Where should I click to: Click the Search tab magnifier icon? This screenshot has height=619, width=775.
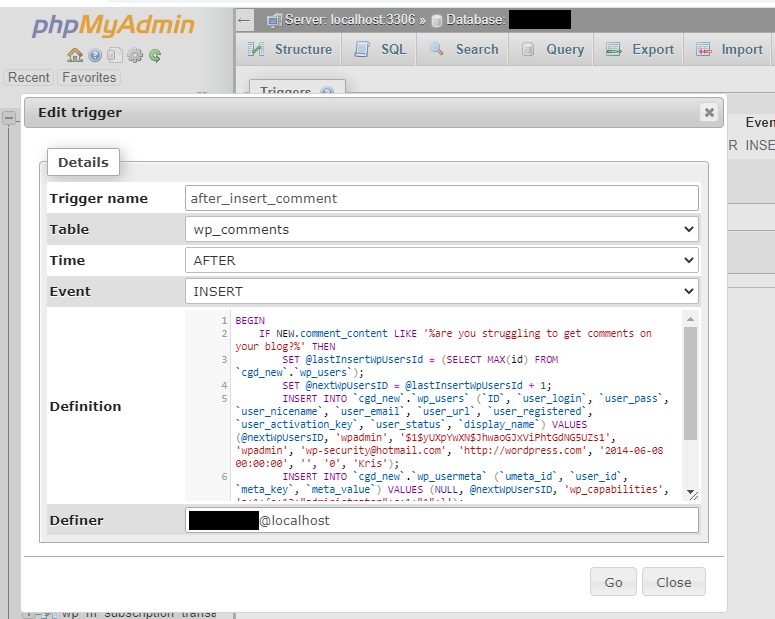[x=436, y=48]
